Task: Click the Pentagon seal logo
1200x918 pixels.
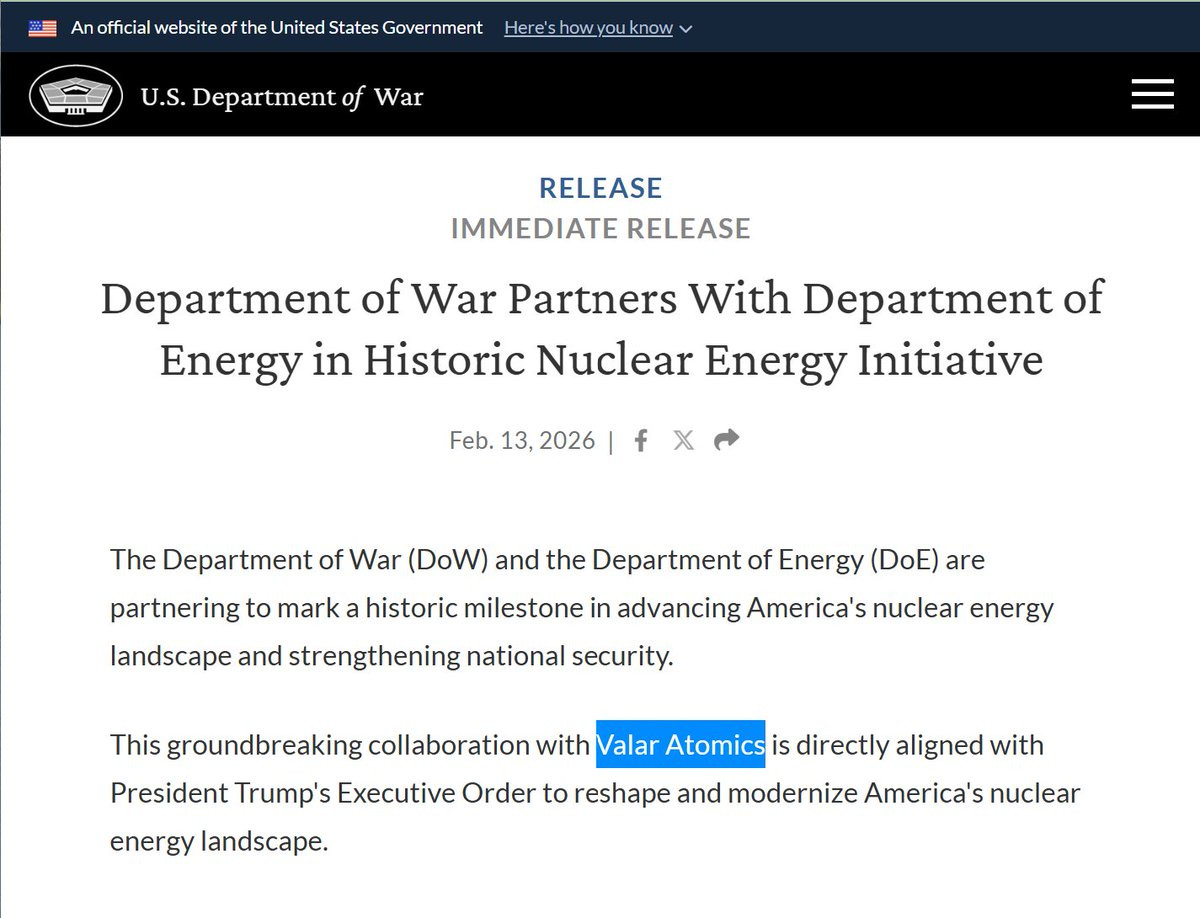Action: (76, 96)
